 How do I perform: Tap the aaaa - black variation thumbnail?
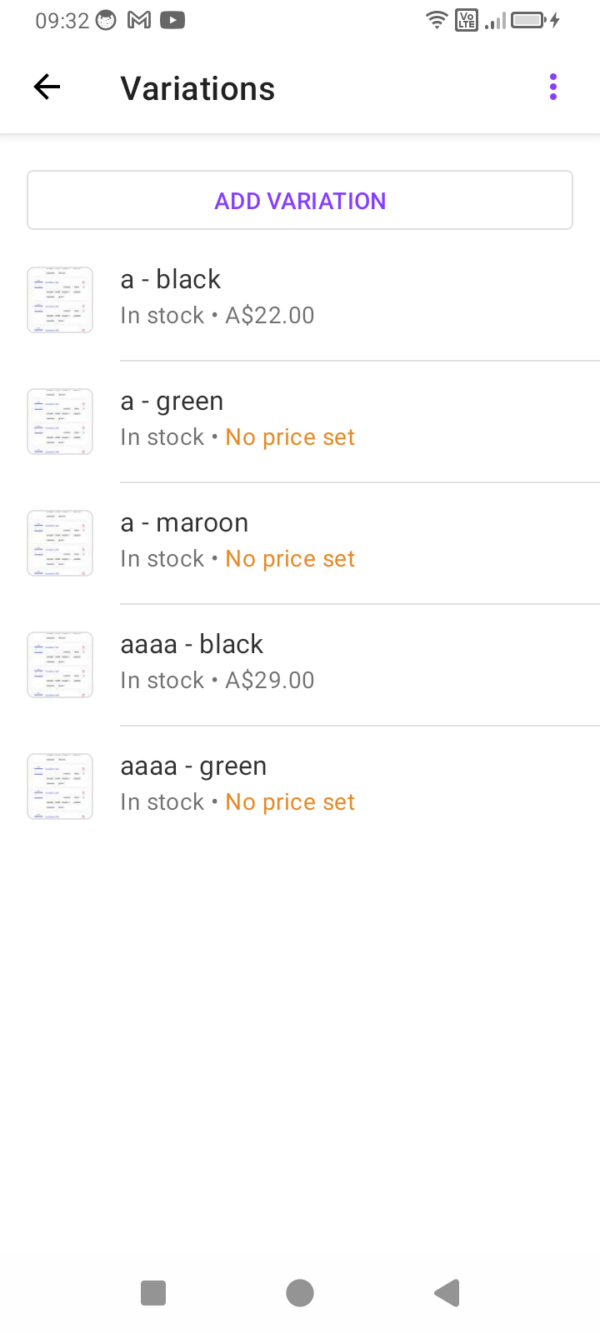pyautogui.click(x=60, y=665)
